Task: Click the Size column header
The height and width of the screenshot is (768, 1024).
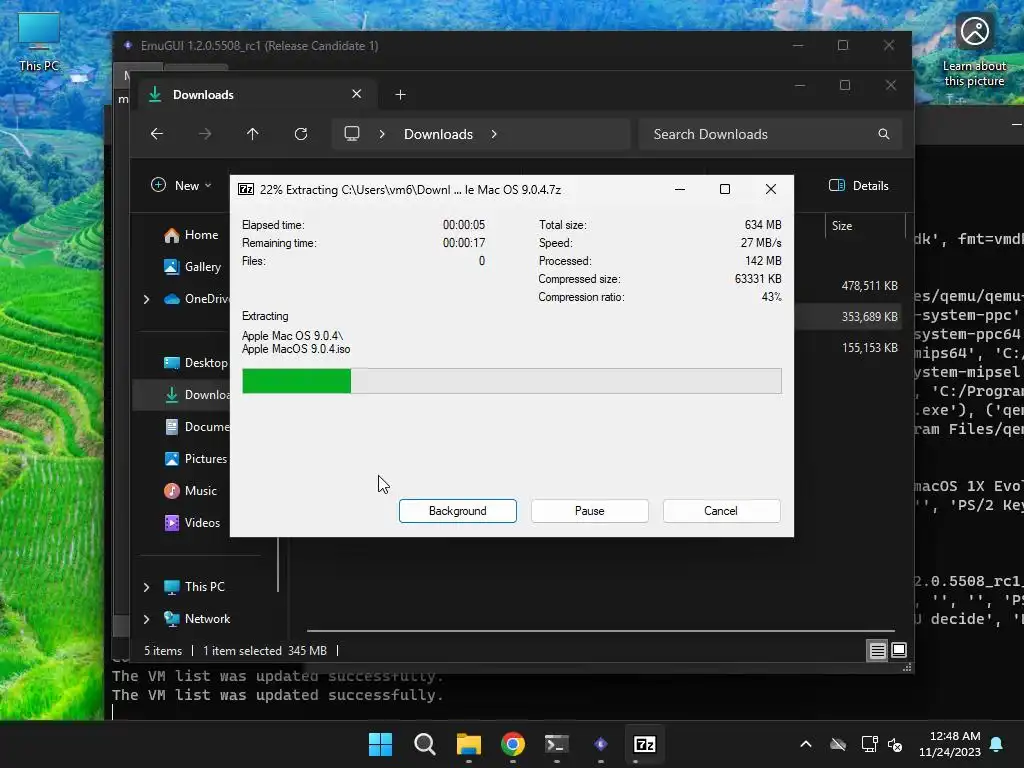Action: tap(865, 226)
